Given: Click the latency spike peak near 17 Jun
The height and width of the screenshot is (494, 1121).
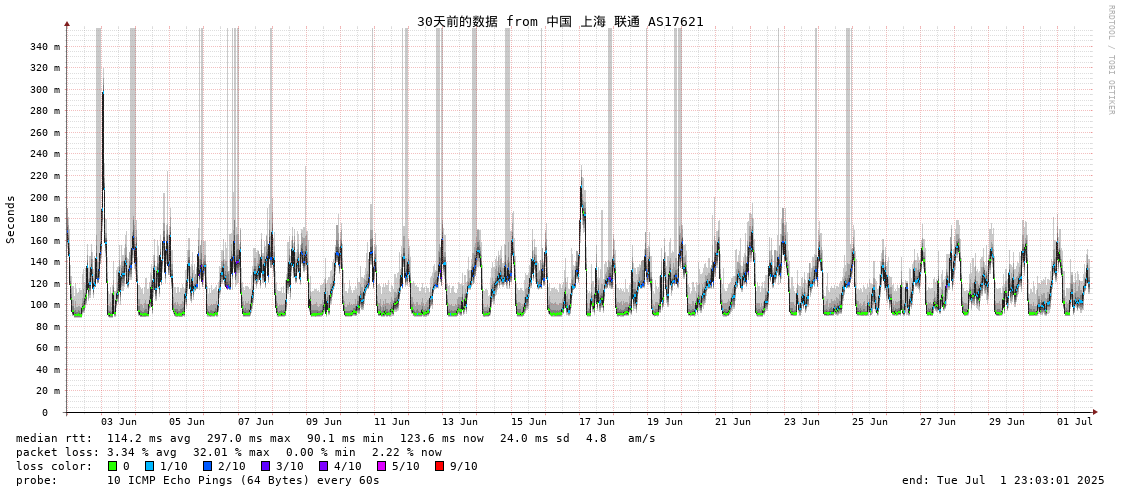Looking at the screenshot, I should coord(581,189).
